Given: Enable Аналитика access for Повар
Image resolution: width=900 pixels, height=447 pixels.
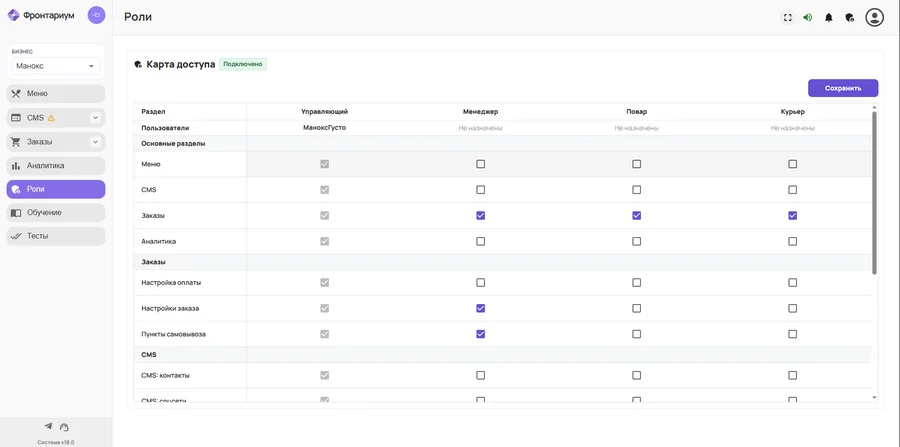Looking at the screenshot, I should pos(637,242).
